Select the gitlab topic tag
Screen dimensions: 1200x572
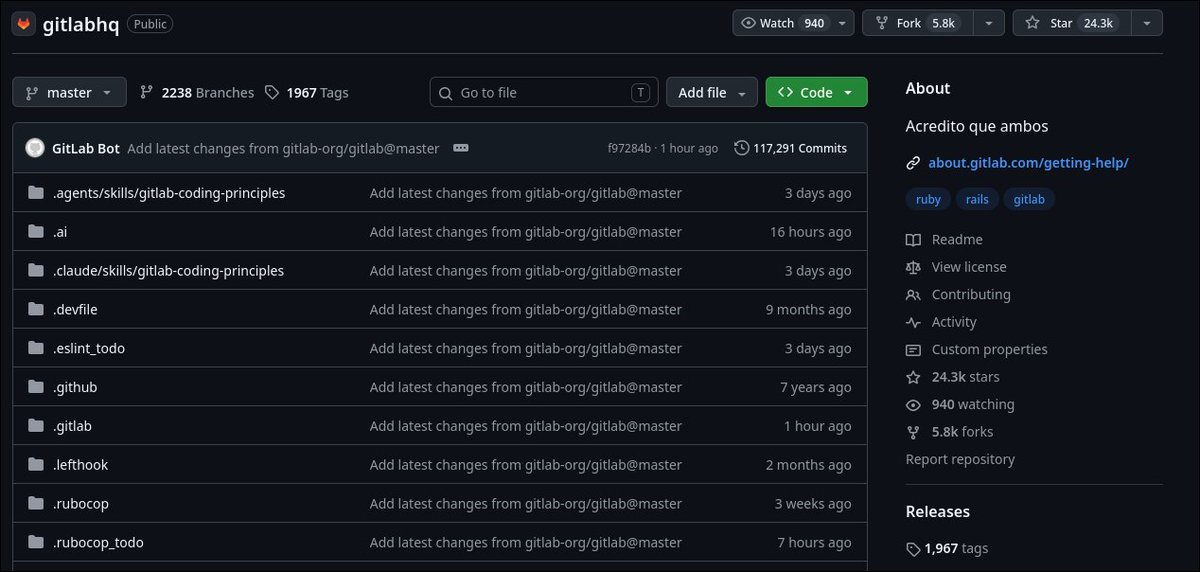click(1029, 199)
